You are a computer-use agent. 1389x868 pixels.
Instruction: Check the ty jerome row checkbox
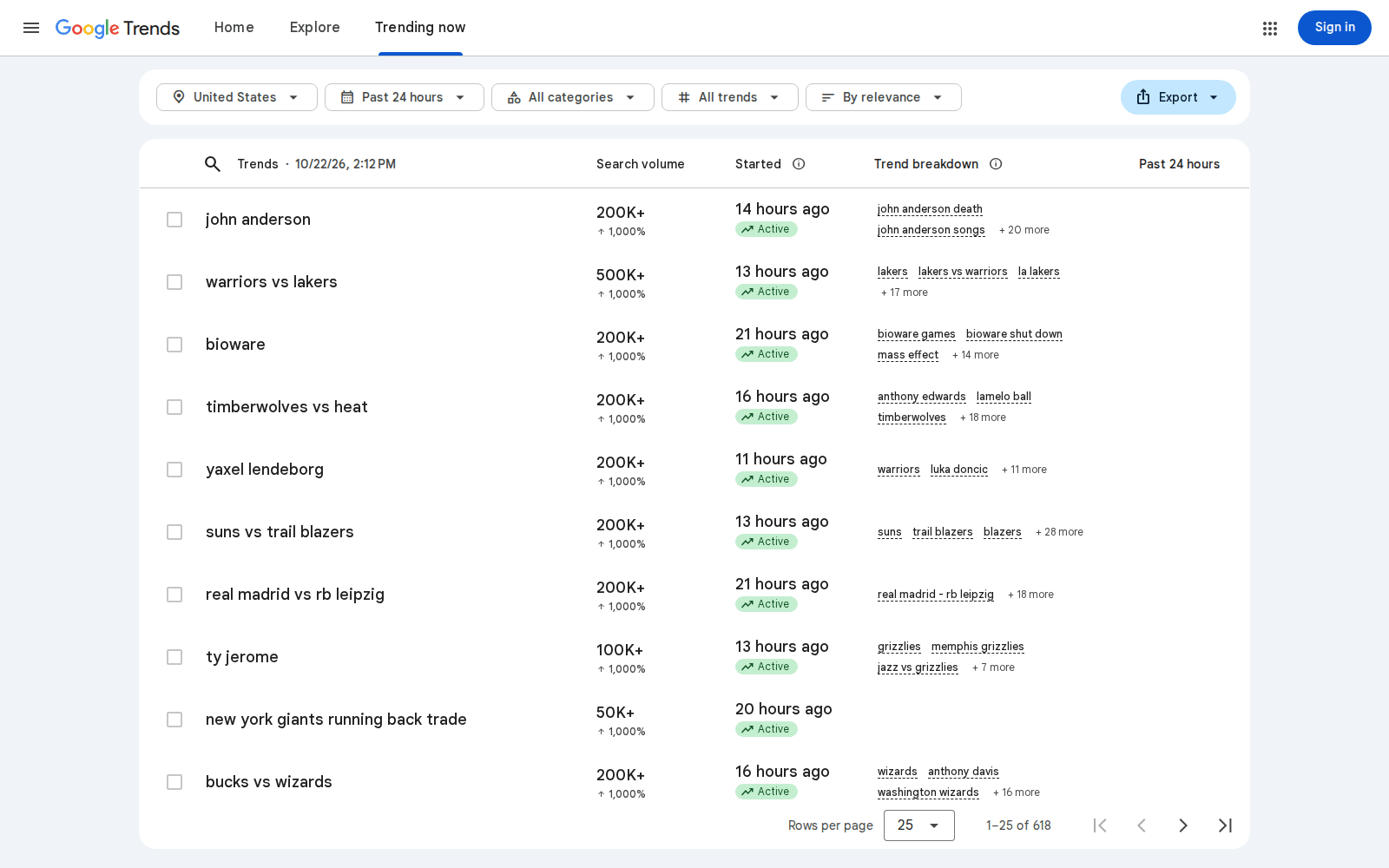click(174, 657)
